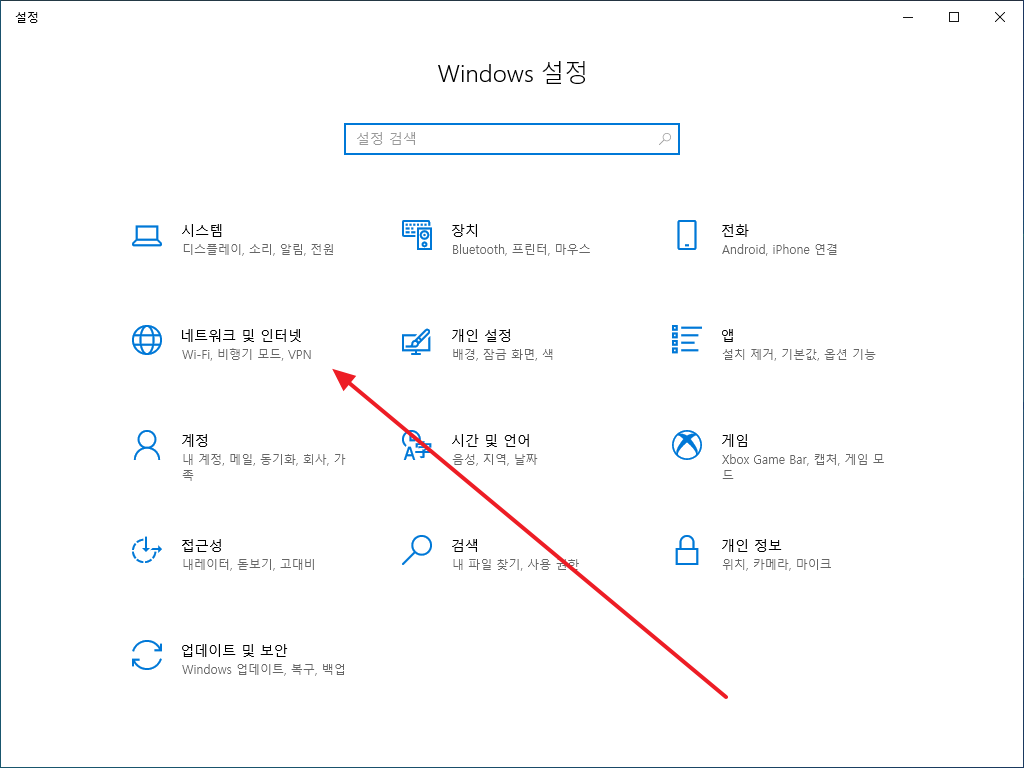
Task: Minimize the 설정 window
Action: pos(908,17)
